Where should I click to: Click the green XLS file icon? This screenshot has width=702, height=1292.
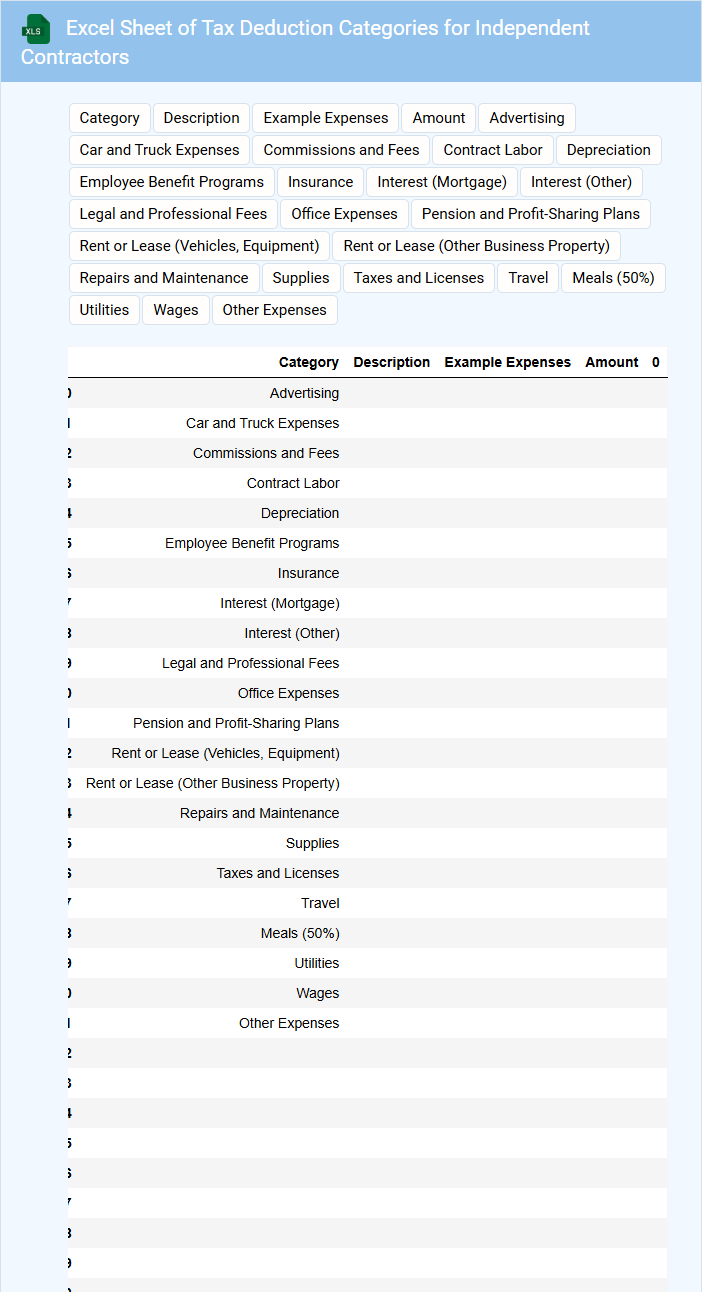(x=35, y=29)
